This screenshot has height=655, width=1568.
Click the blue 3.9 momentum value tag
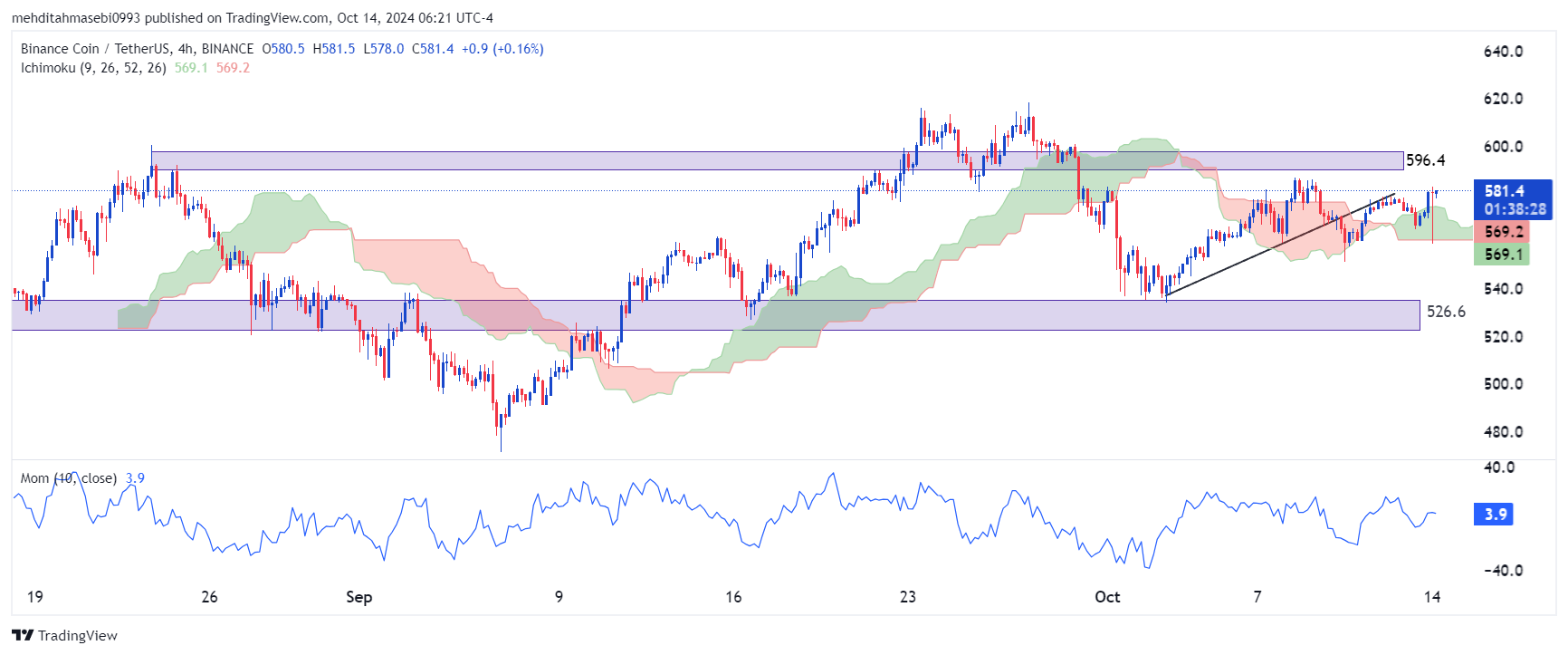(x=1494, y=515)
